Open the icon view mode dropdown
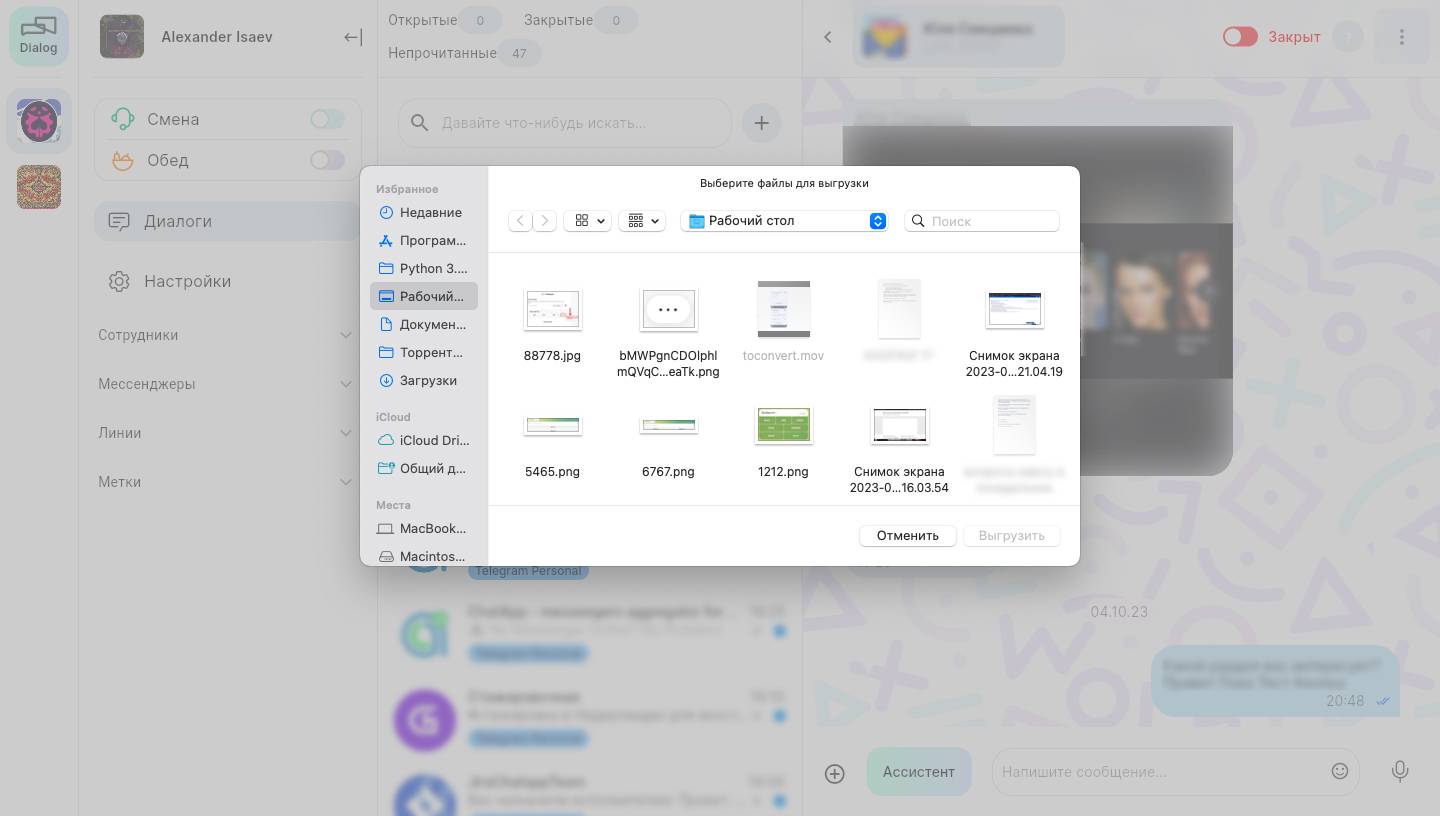Viewport: 1440px width, 816px height. point(587,221)
